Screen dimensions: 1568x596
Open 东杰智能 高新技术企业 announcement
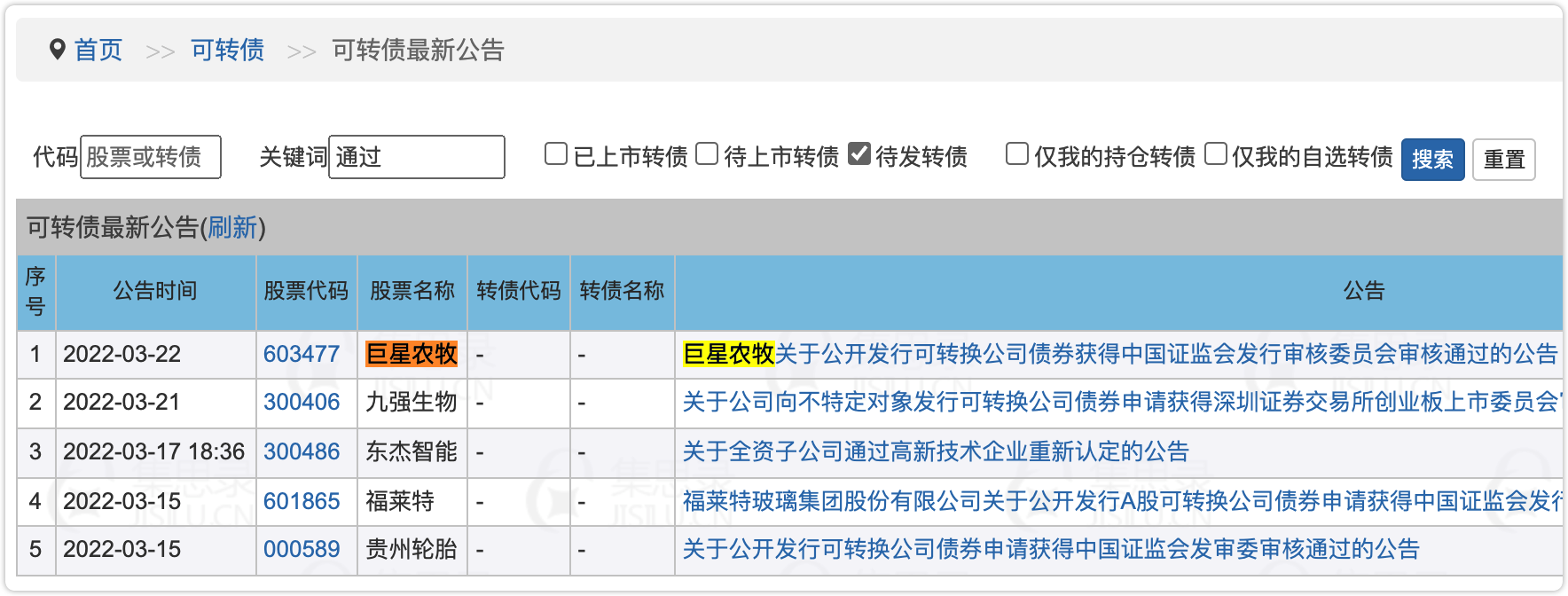tap(935, 452)
